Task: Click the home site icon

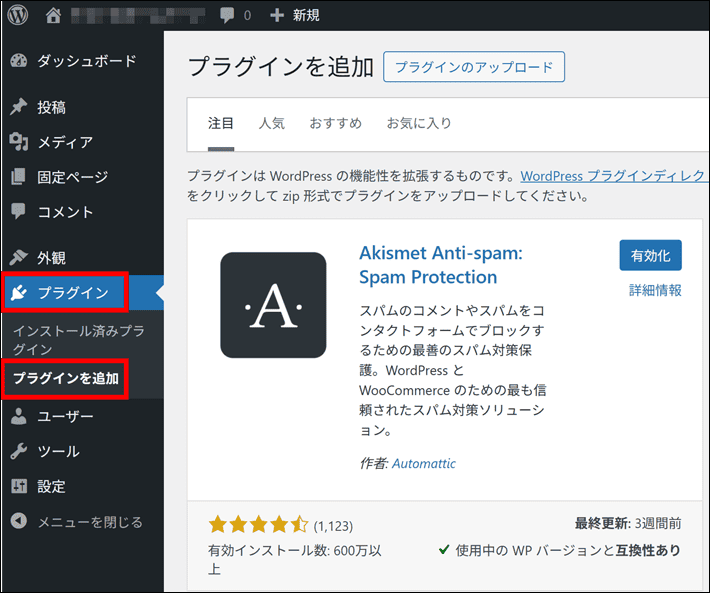Action: [x=53, y=15]
